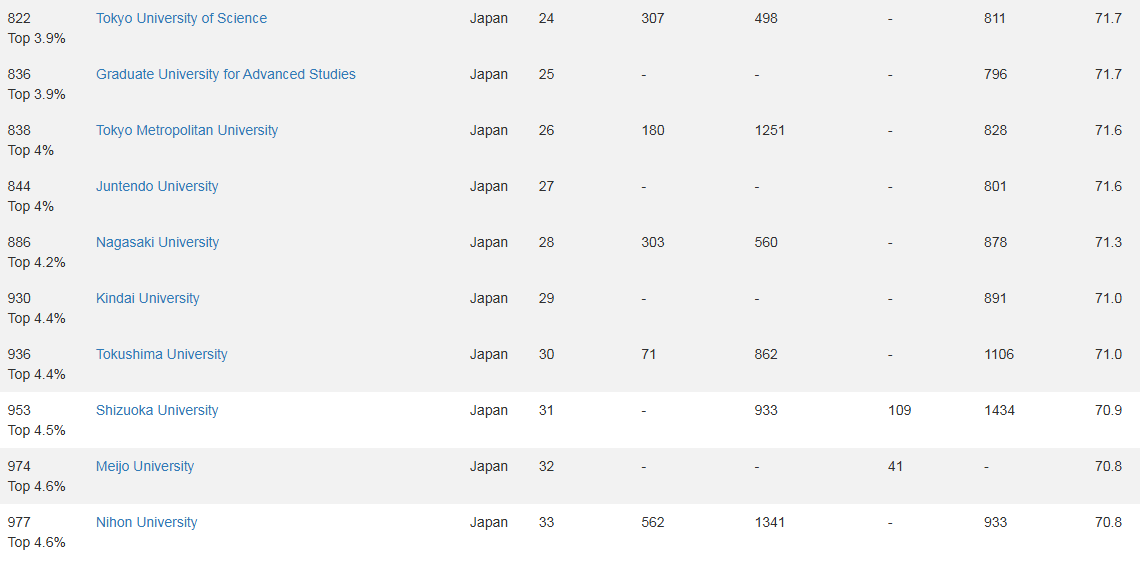
Task: Open the Nihon University link
Action: click(x=147, y=522)
